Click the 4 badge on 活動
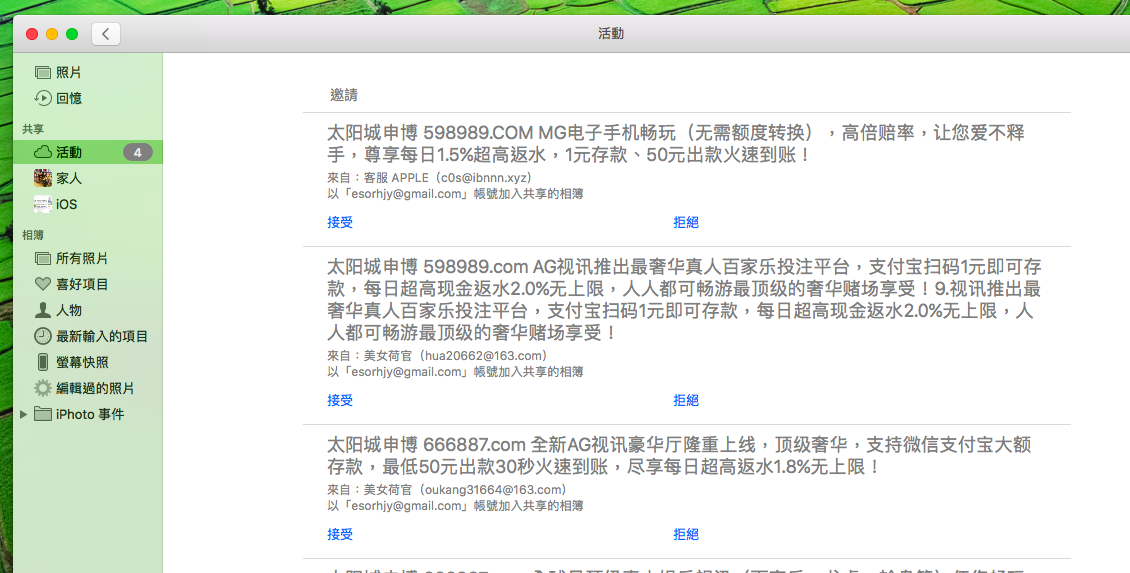1130x573 pixels. [x=137, y=152]
